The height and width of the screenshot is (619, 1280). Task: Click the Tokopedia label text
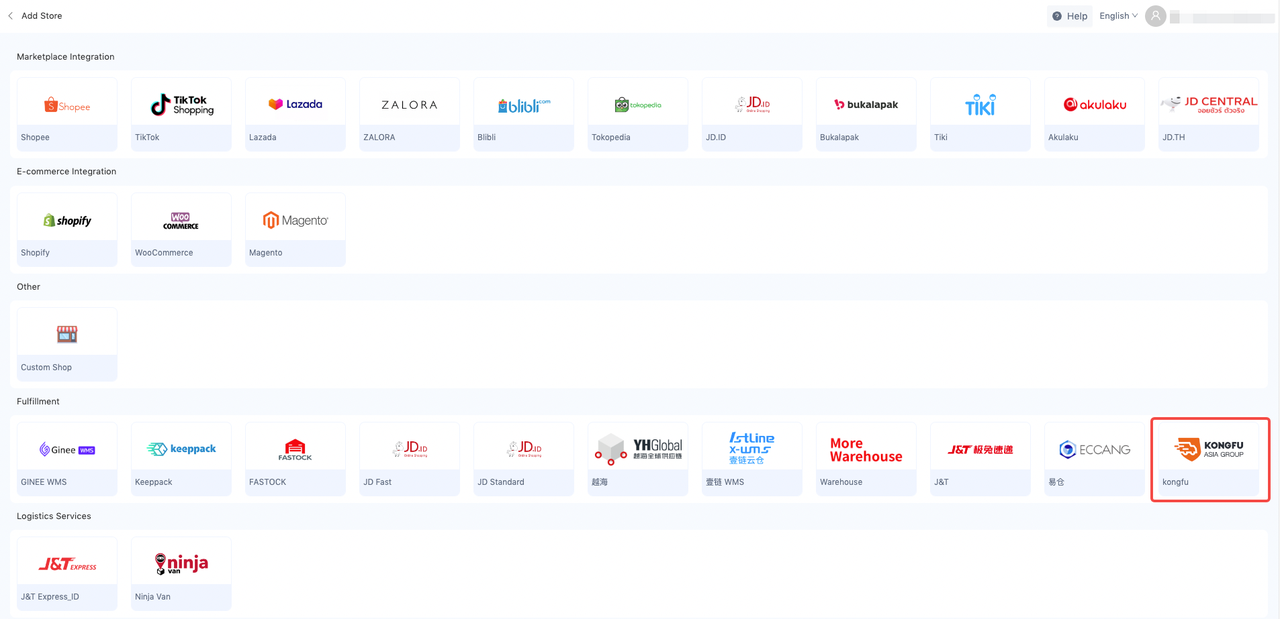coord(611,137)
